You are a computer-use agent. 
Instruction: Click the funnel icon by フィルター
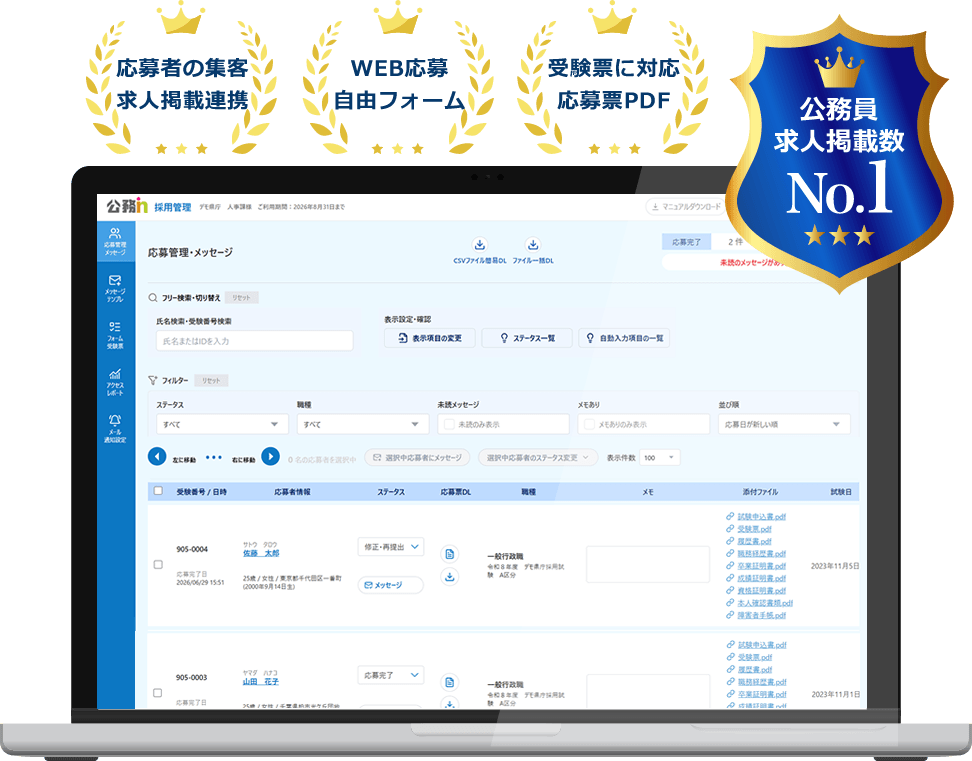[152, 380]
